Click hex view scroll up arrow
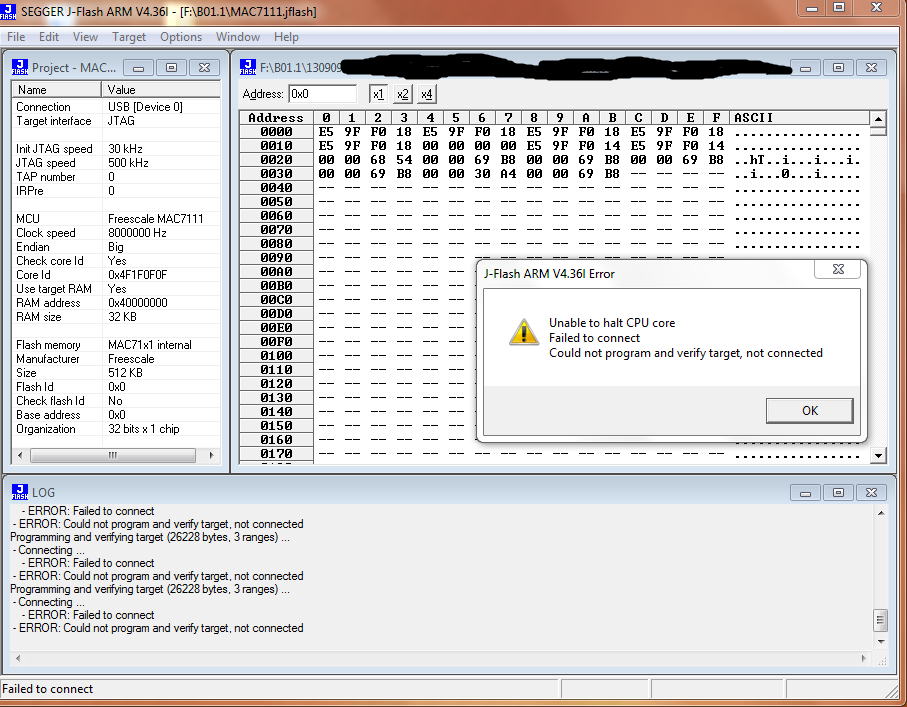Screen dimensions: 907x707 (x=878, y=119)
